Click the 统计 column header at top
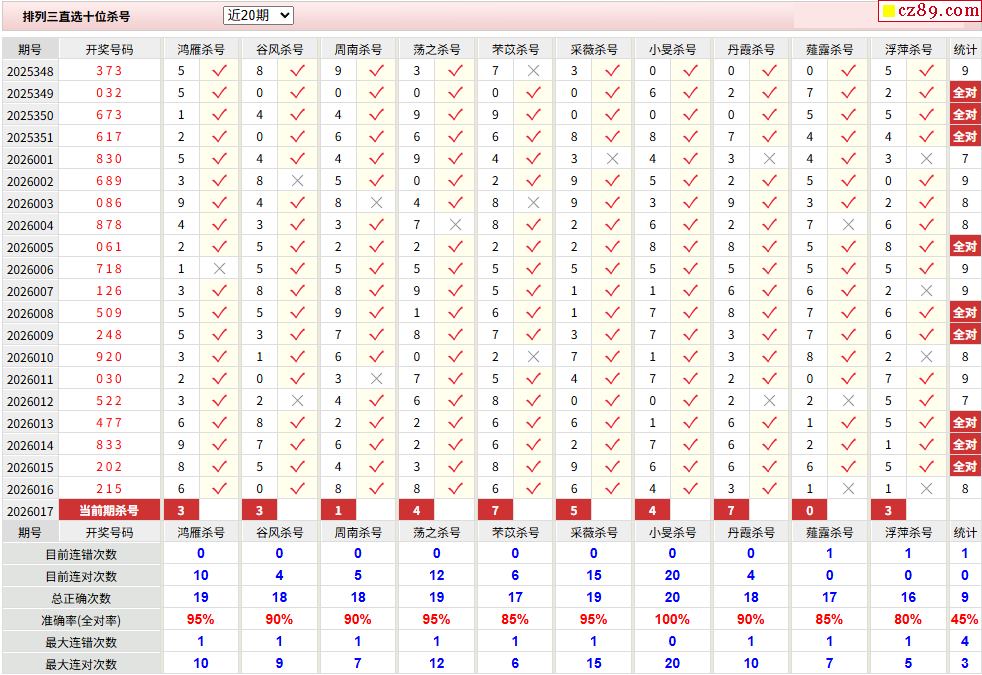982x675 pixels. point(964,49)
